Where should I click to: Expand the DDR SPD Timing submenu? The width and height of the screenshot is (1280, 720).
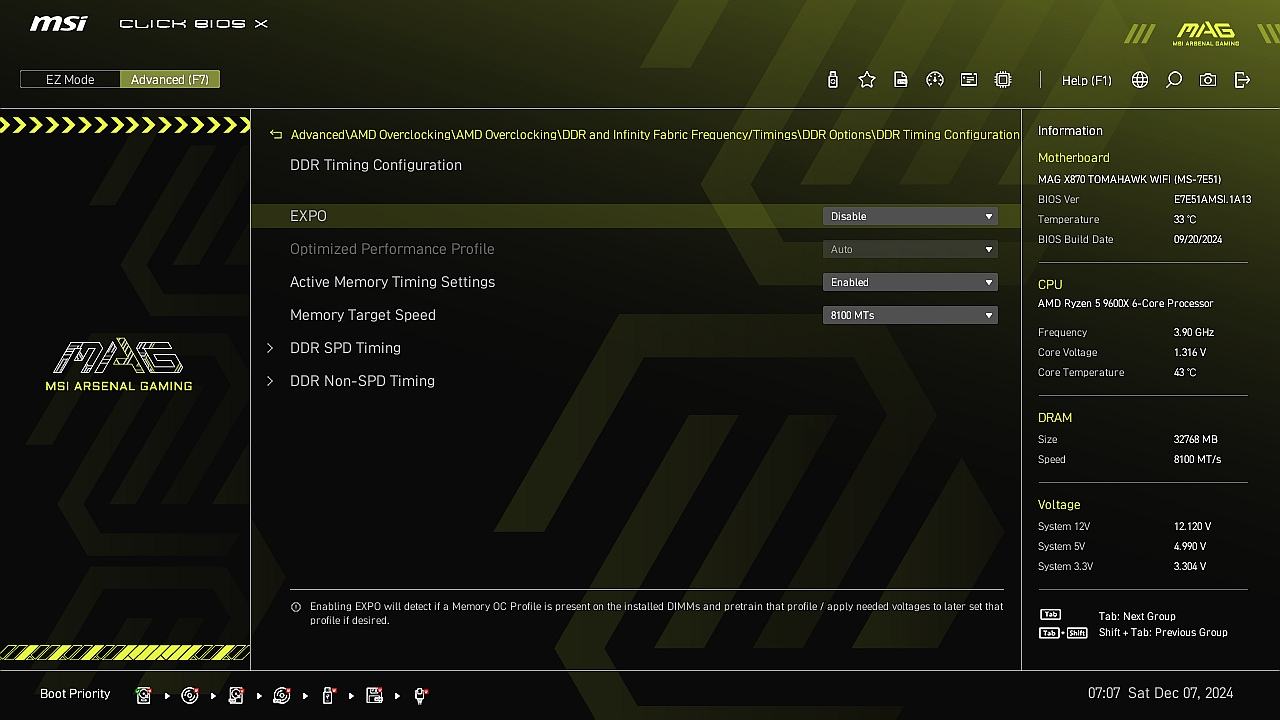point(345,348)
